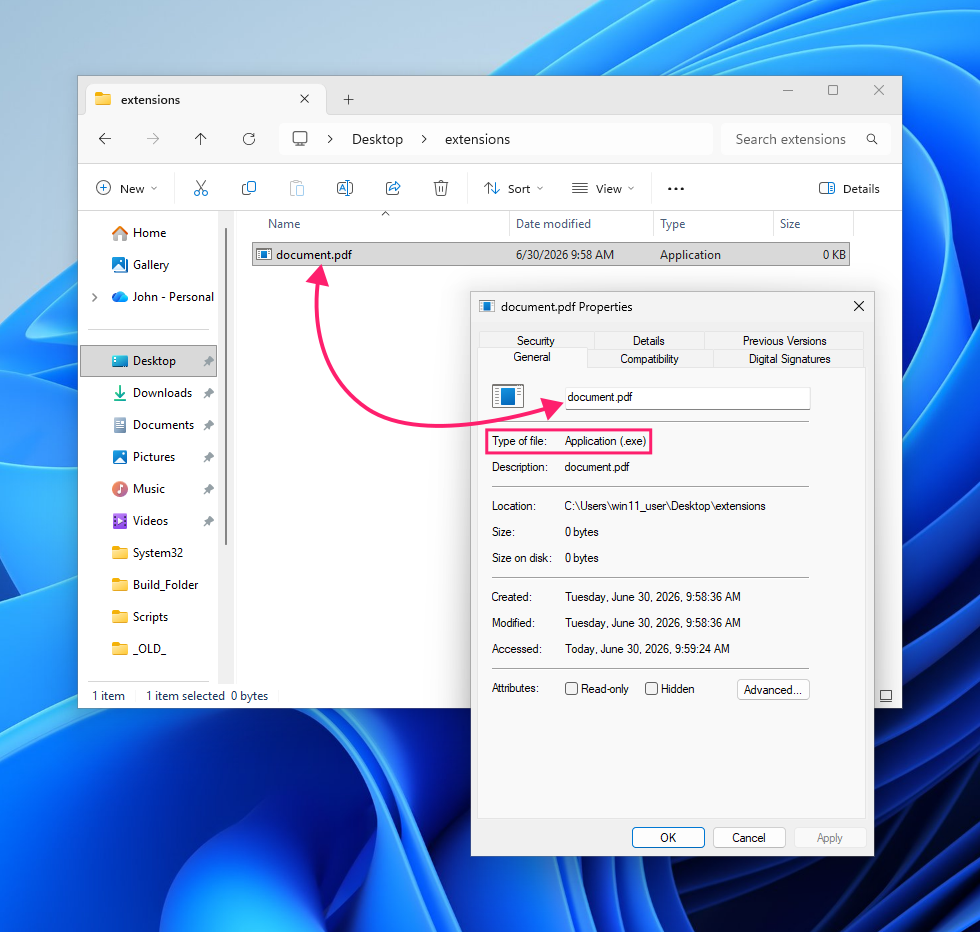Open the New dropdown menu
The width and height of the screenshot is (980, 932).
tap(127, 188)
